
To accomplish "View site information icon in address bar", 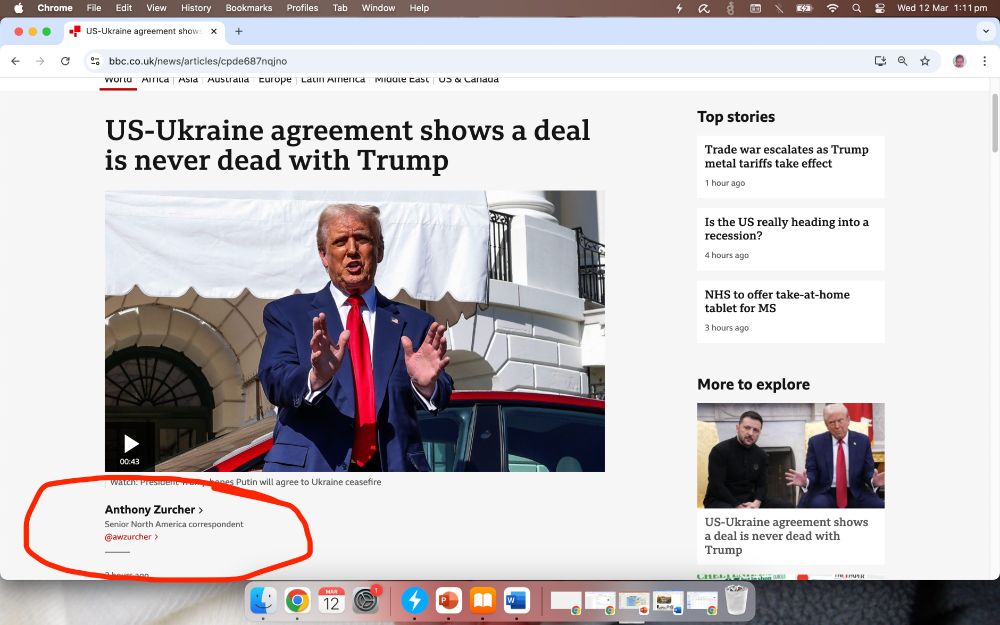I will coord(95,61).
